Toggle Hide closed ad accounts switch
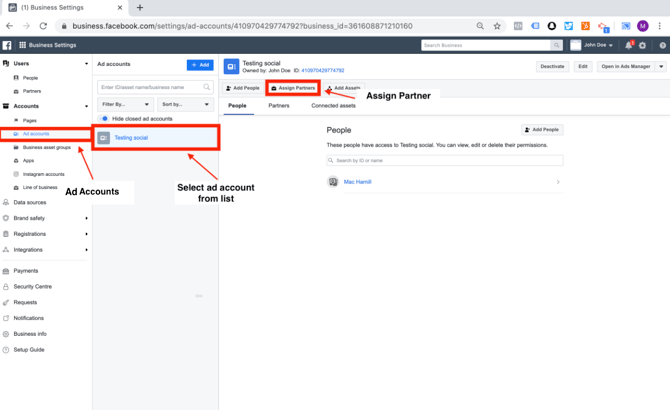The image size is (670, 410). click(104, 119)
